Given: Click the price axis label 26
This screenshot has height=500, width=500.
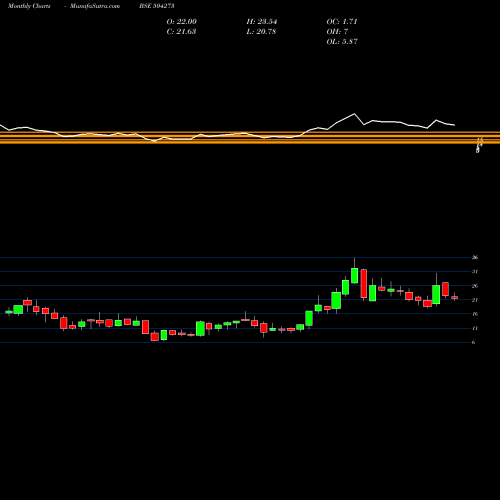Looking at the screenshot, I should [475, 286].
